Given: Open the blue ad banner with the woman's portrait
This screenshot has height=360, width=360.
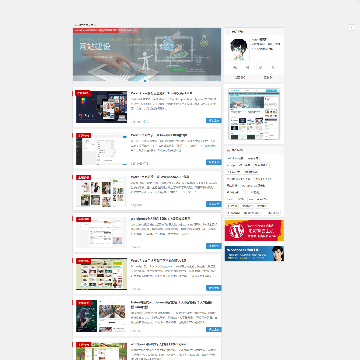Looking at the screenshot, I should click(254, 254).
